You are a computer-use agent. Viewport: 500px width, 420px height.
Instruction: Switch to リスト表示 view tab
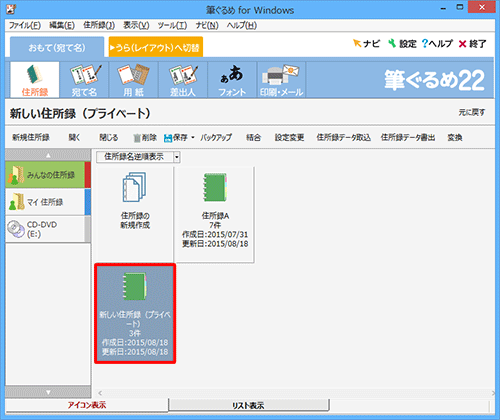249,405
